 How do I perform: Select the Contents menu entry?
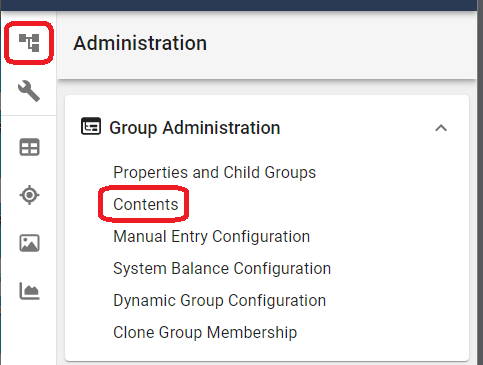tap(146, 204)
